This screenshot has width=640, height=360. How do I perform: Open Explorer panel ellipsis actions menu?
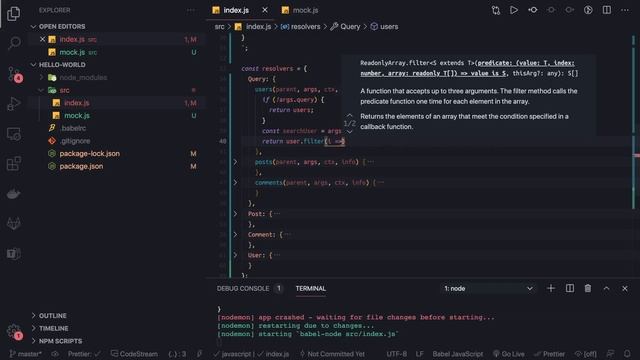[x=191, y=10]
